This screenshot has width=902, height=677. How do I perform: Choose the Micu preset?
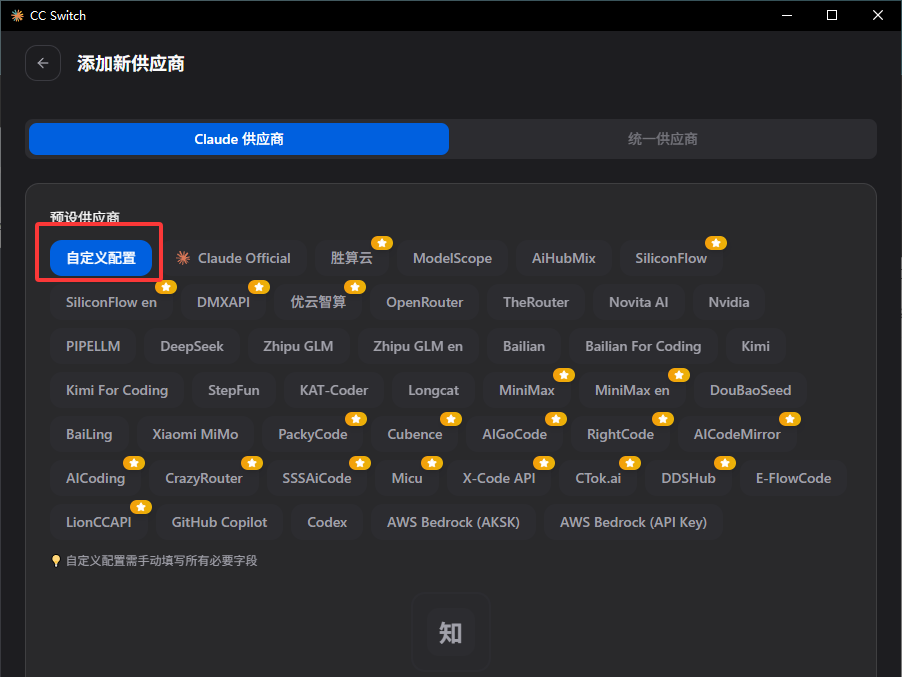pos(407,478)
